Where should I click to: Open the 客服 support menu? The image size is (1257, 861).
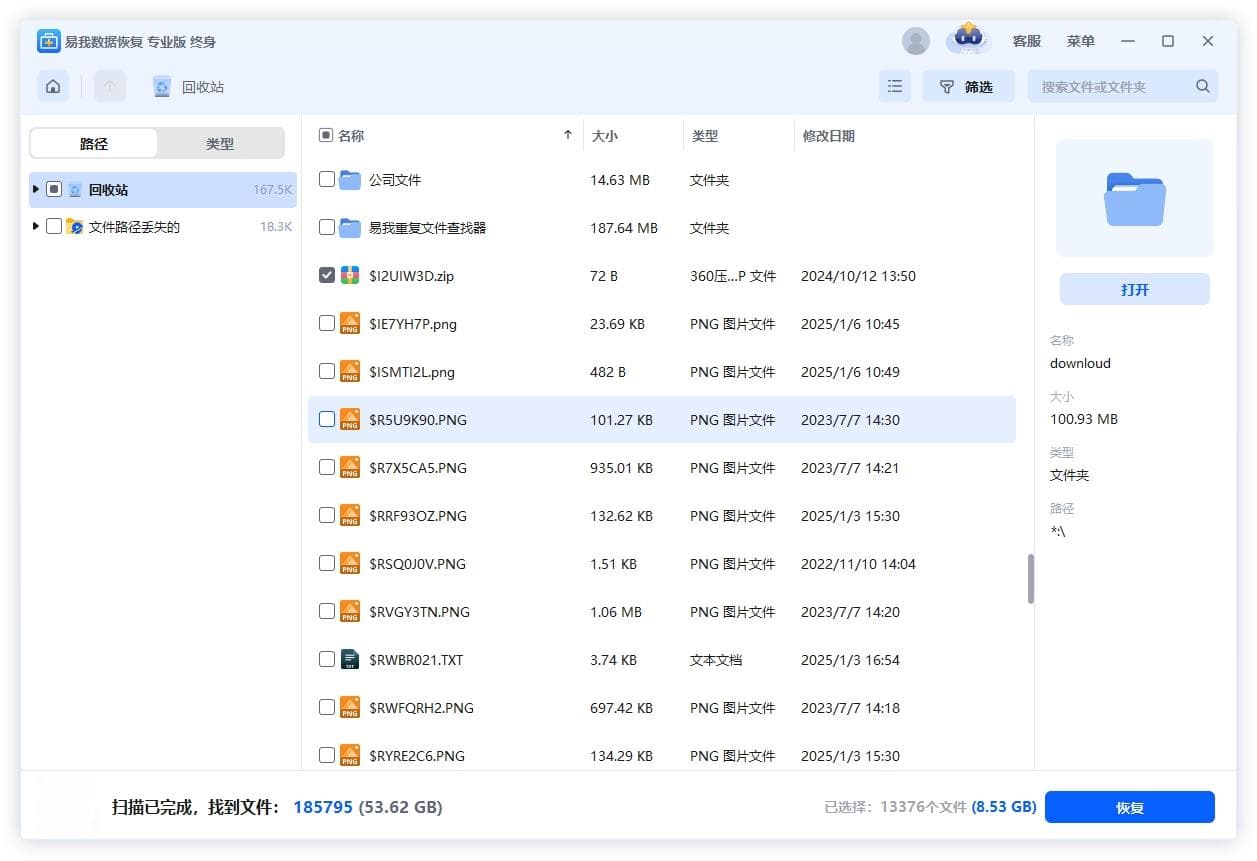click(1027, 41)
